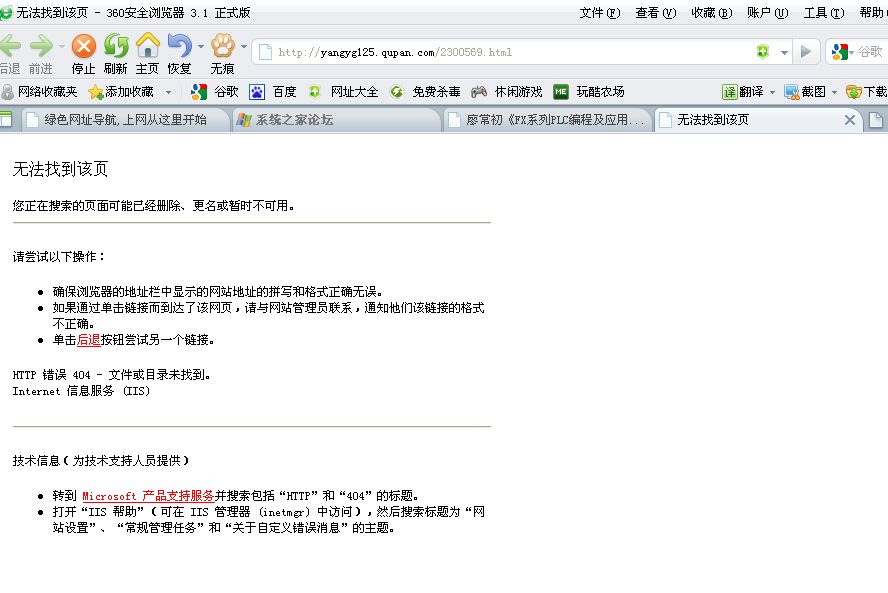This screenshot has width=888, height=593.
Task: Click the Stop (停止) loading button
Action: (84, 47)
